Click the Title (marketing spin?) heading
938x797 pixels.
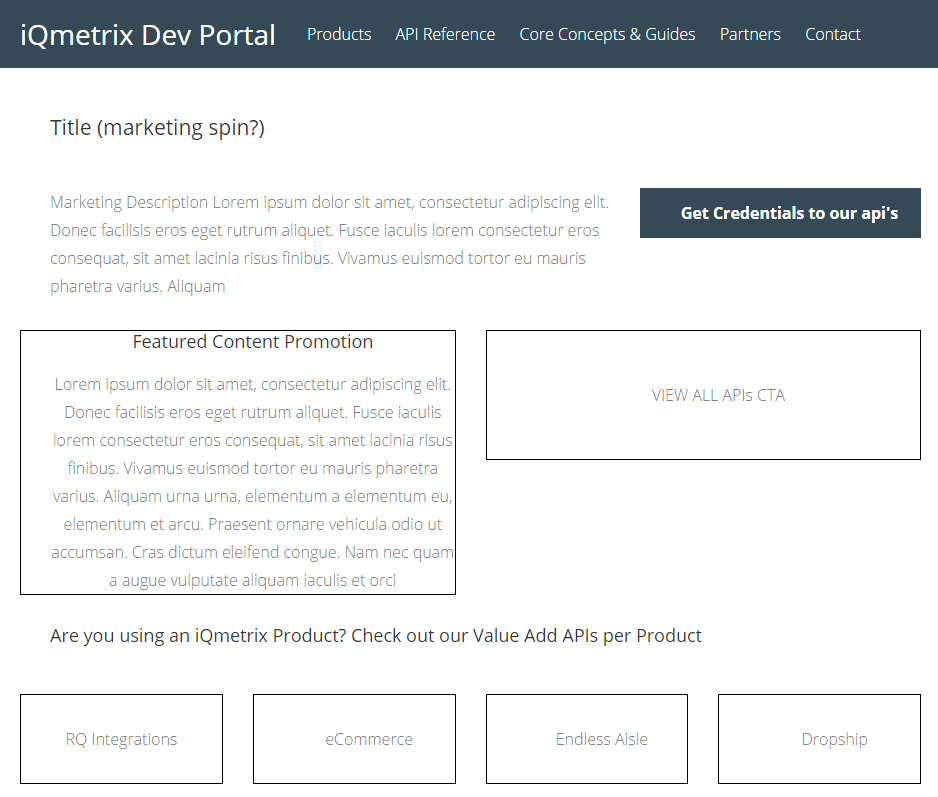(157, 128)
